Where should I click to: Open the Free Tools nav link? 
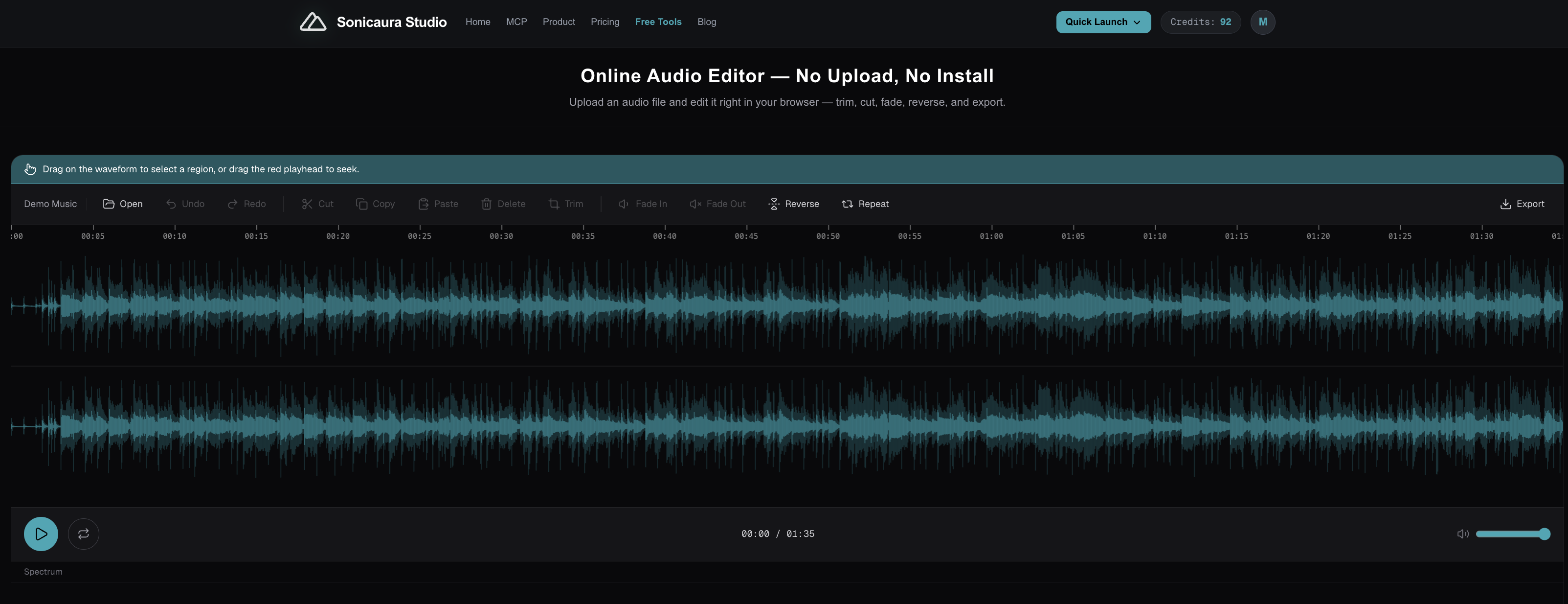coord(658,22)
